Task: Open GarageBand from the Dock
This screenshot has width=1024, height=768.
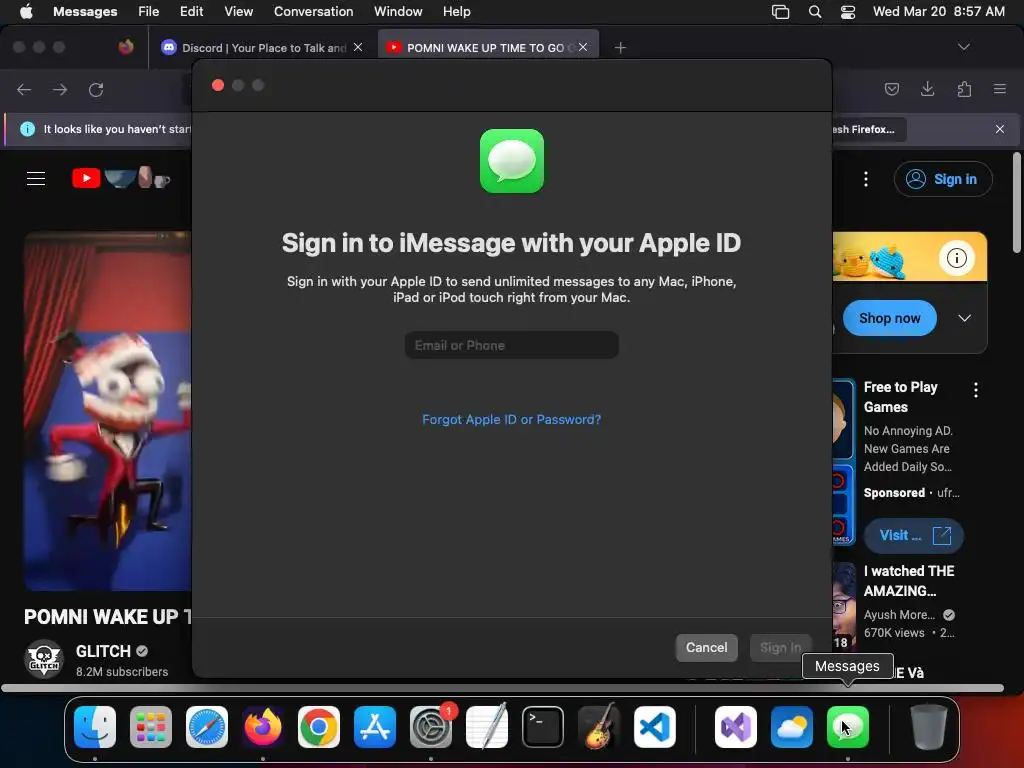Action: click(599, 727)
